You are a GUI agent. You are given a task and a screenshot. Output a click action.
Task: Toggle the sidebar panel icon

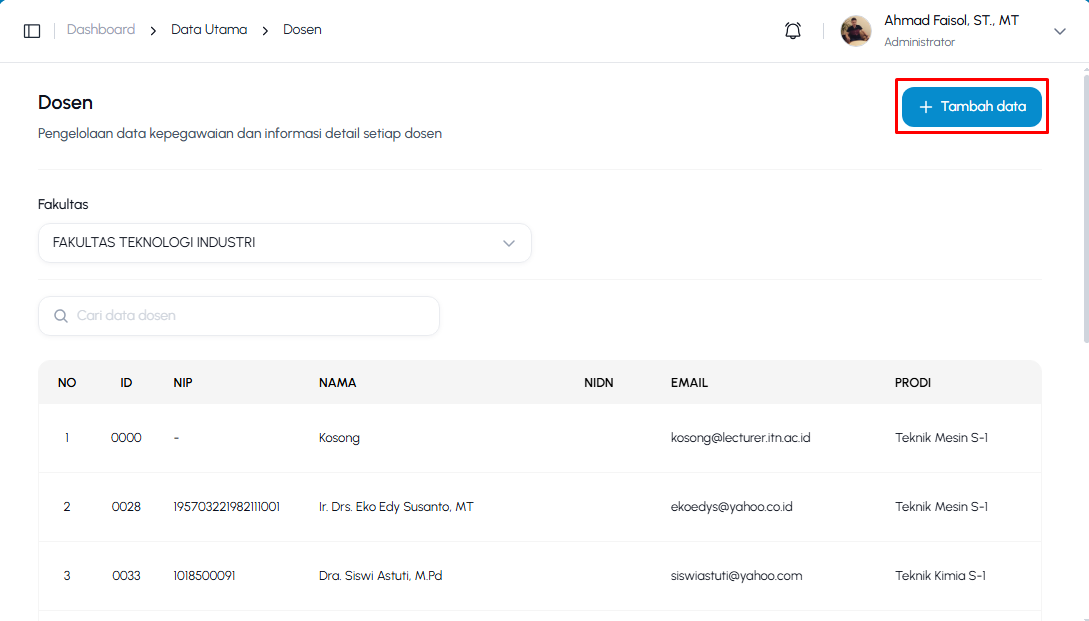32,31
